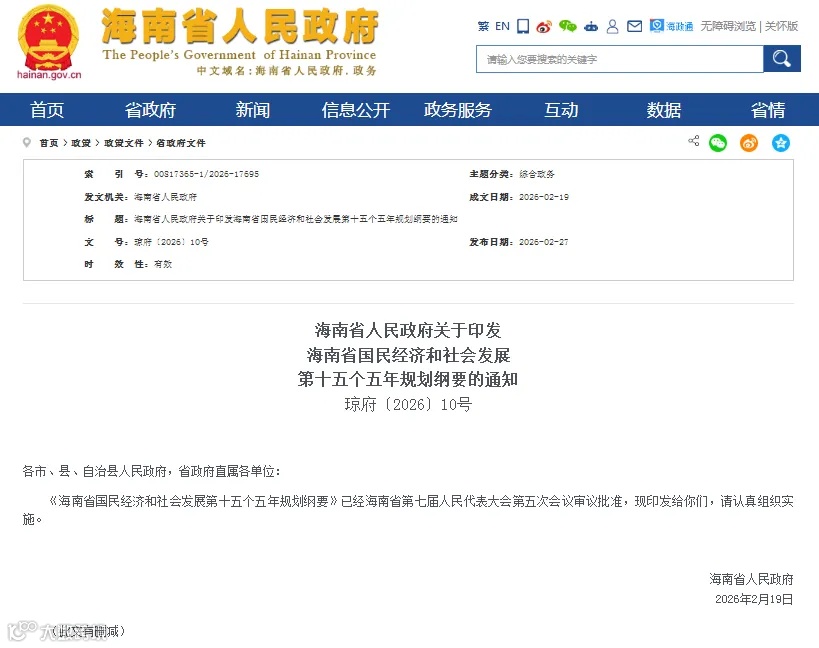The width and height of the screenshot is (819, 648).
Task: Switch to traditional Chinese with 繁
Action: 484,26
